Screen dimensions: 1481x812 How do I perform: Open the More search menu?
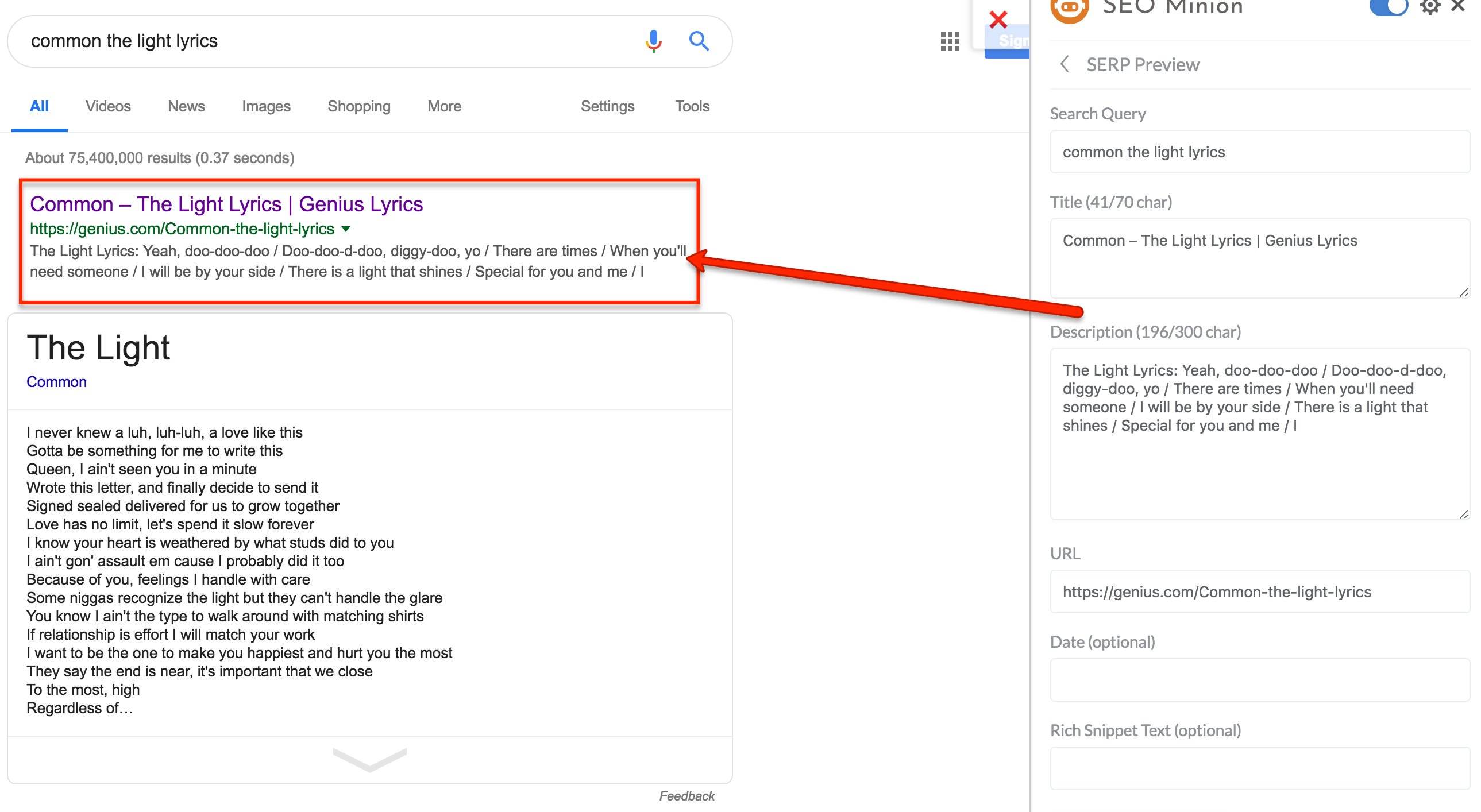444,106
